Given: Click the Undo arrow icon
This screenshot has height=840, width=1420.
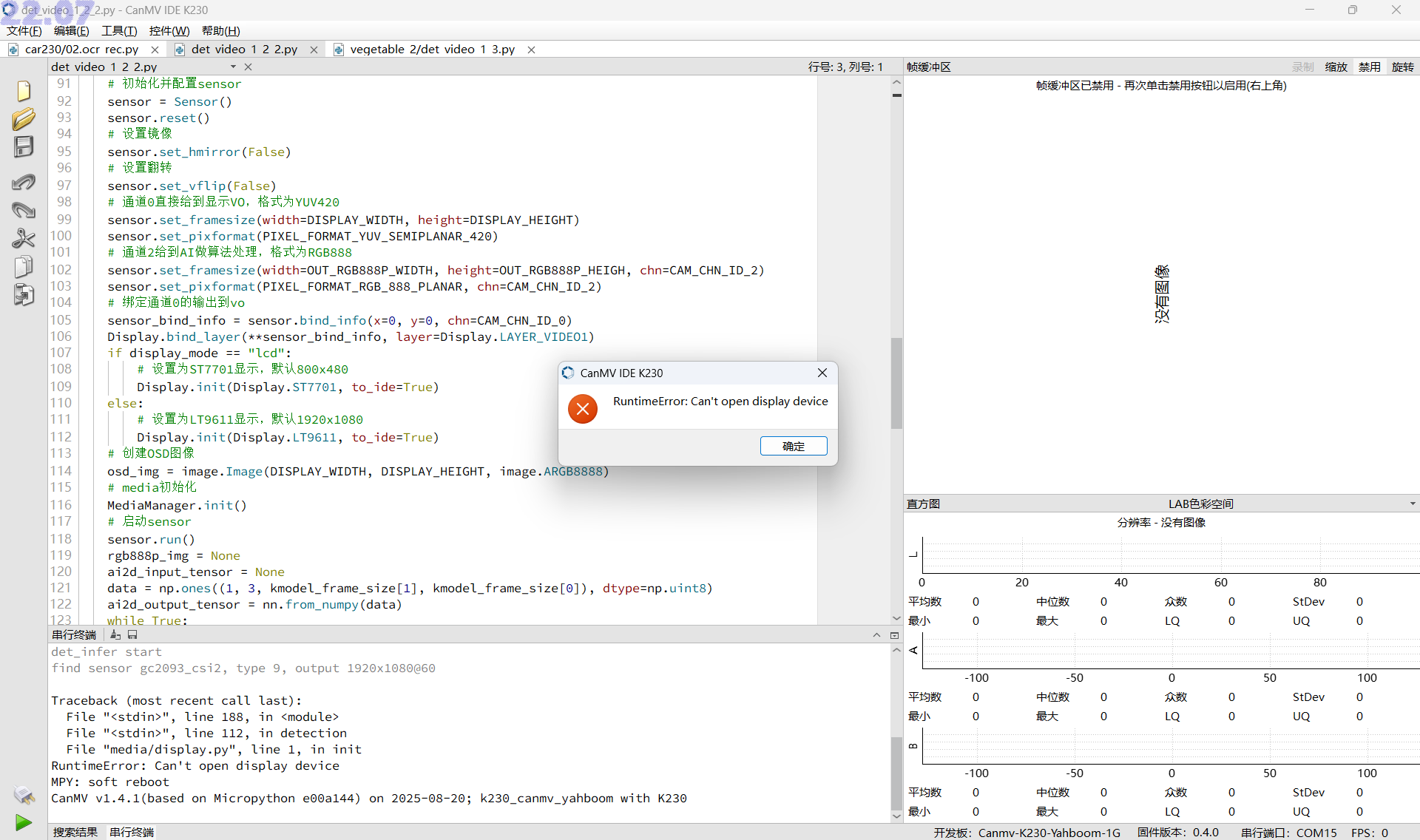Looking at the screenshot, I should pyautogui.click(x=24, y=182).
